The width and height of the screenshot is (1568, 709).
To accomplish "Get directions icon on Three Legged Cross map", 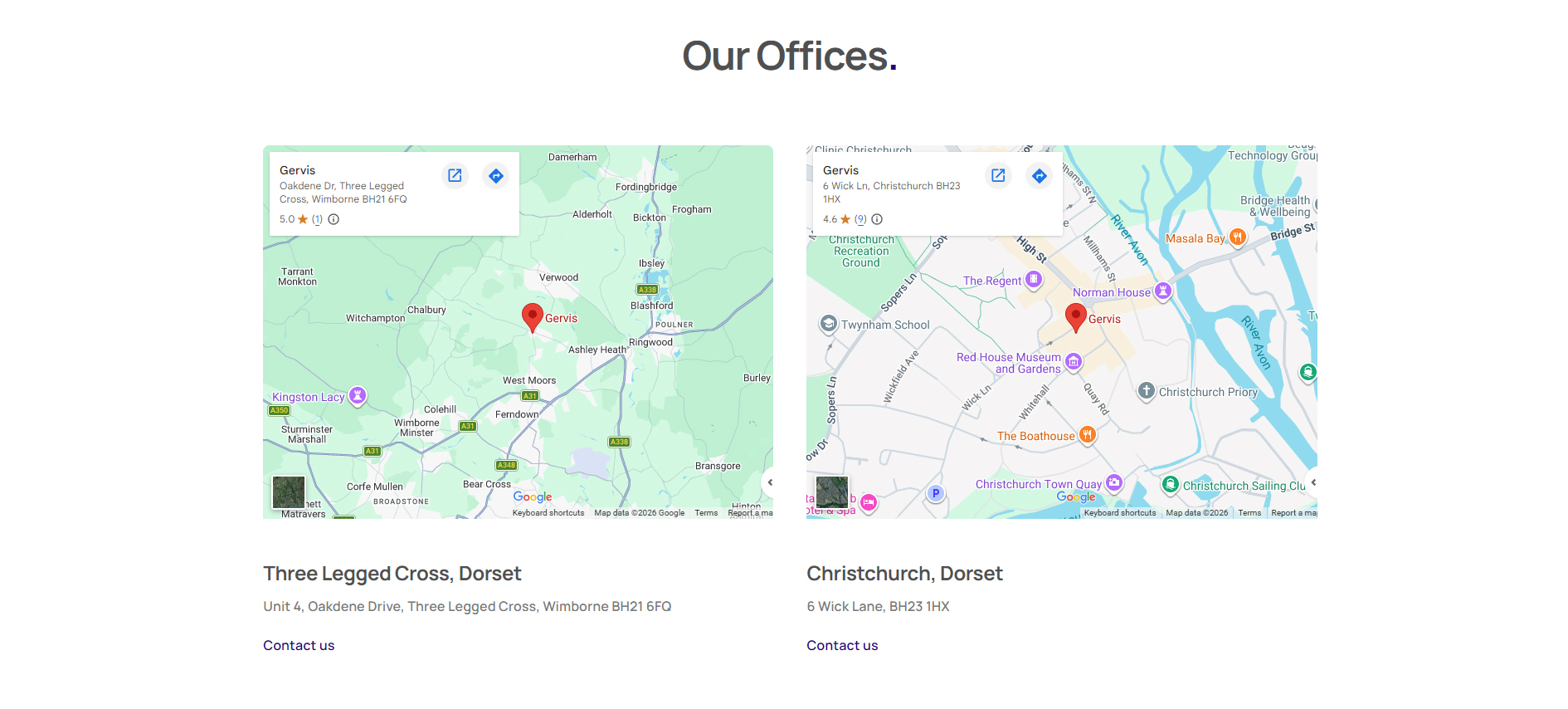I will click(495, 175).
